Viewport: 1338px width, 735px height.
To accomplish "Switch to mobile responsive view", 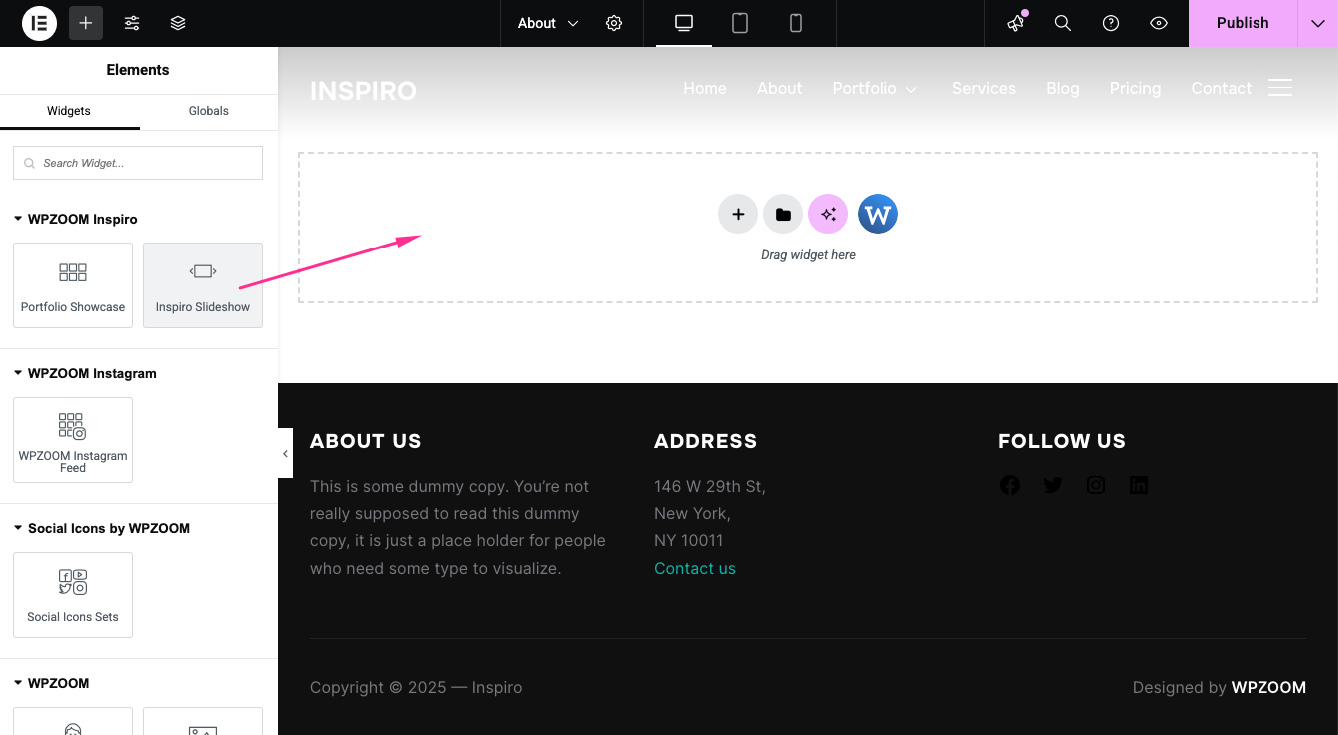I will tap(796, 23).
